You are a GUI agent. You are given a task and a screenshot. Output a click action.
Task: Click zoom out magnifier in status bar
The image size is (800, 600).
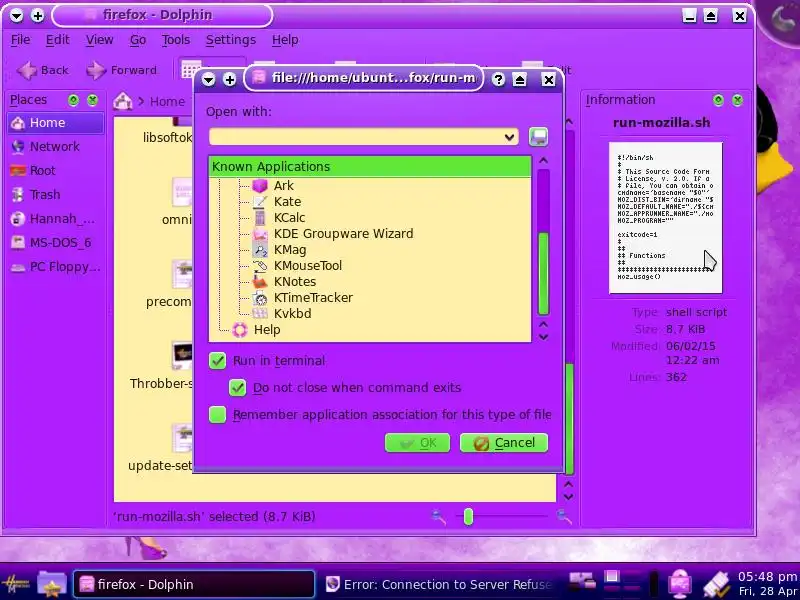click(438, 517)
